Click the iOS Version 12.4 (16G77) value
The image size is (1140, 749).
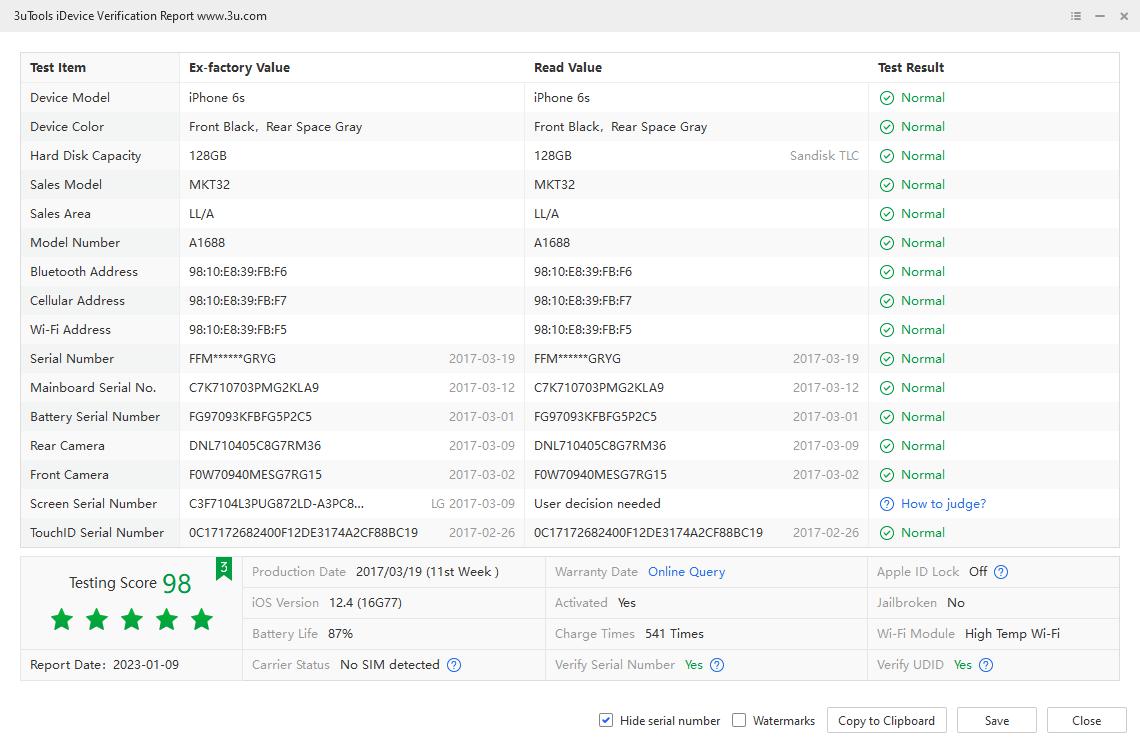pyautogui.click(x=365, y=603)
